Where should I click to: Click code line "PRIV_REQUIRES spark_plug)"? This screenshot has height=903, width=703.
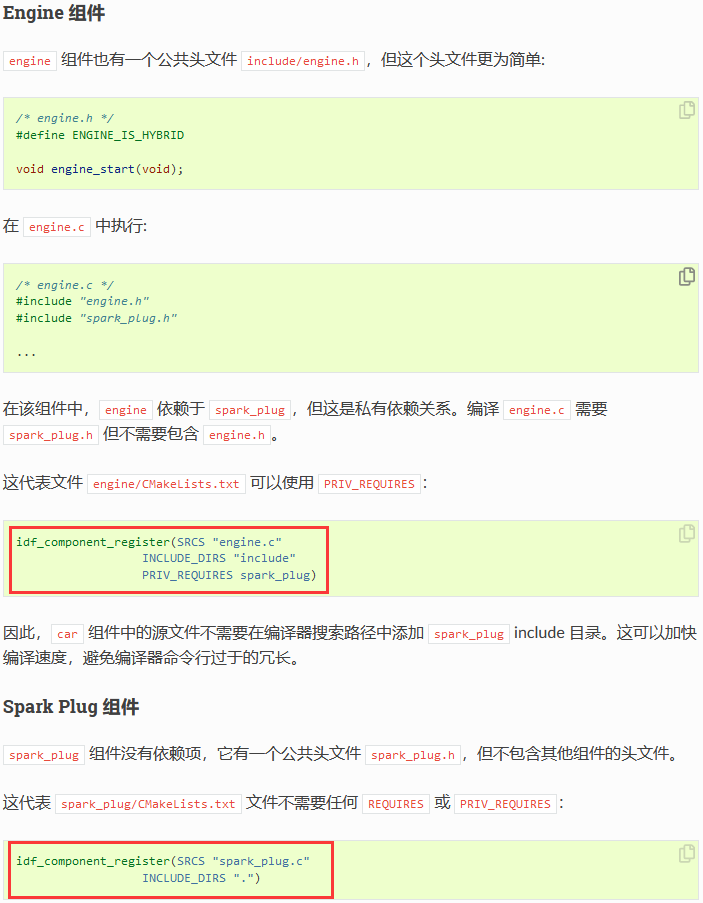229,575
